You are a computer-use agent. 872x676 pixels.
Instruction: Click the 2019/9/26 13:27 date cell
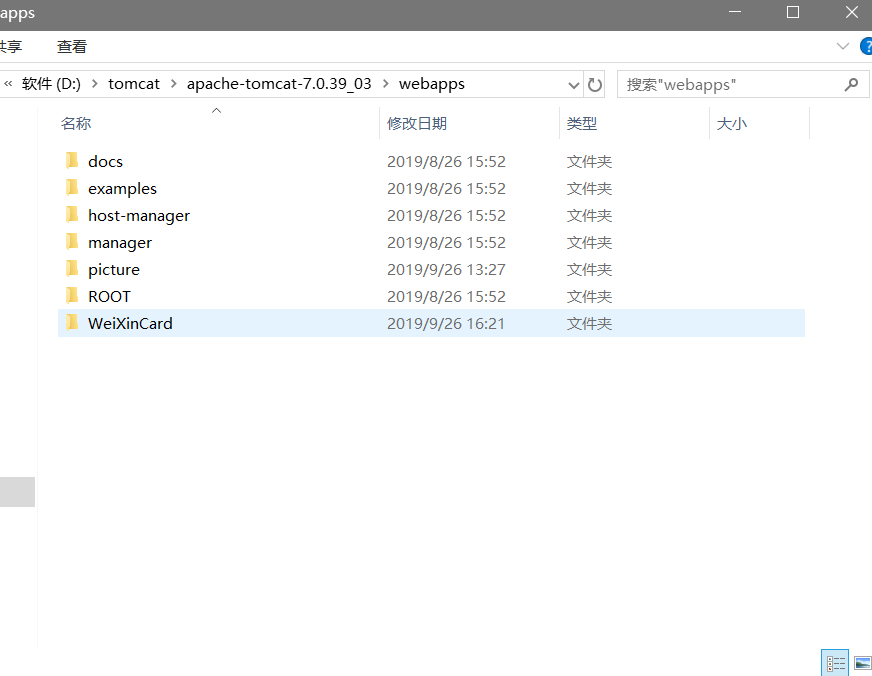pyautogui.click(x=446, y=270)
